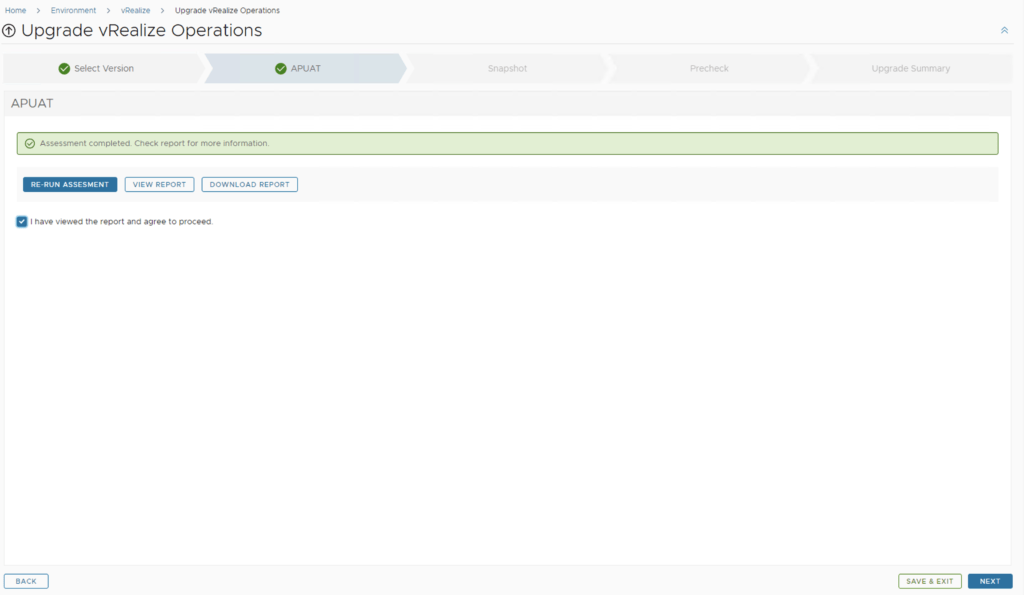Open the Upgrade Summary wizard step

(x=910, y=69)
